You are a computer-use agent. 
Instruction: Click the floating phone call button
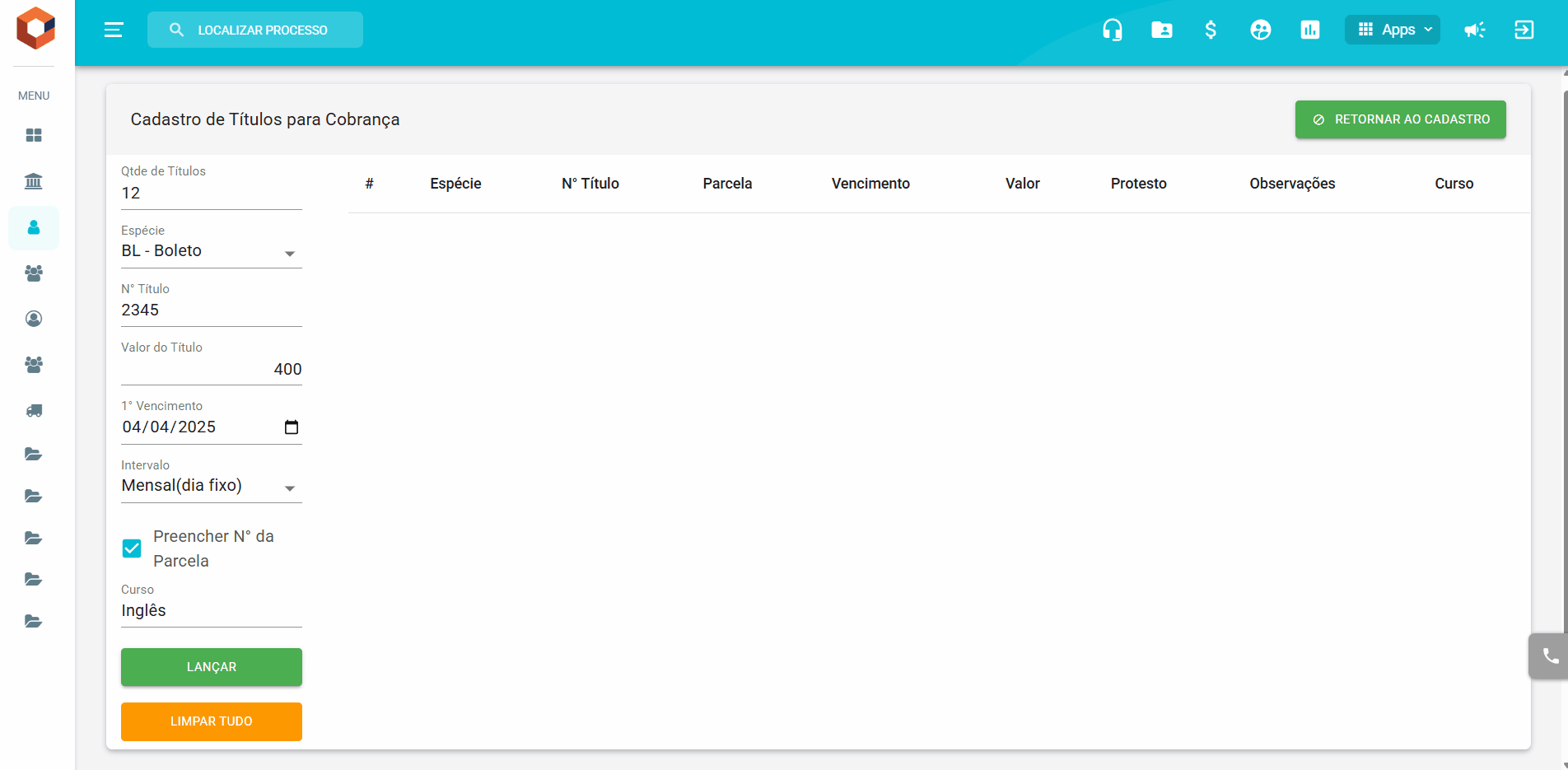pyautogui.click(x=1549, y=656)
